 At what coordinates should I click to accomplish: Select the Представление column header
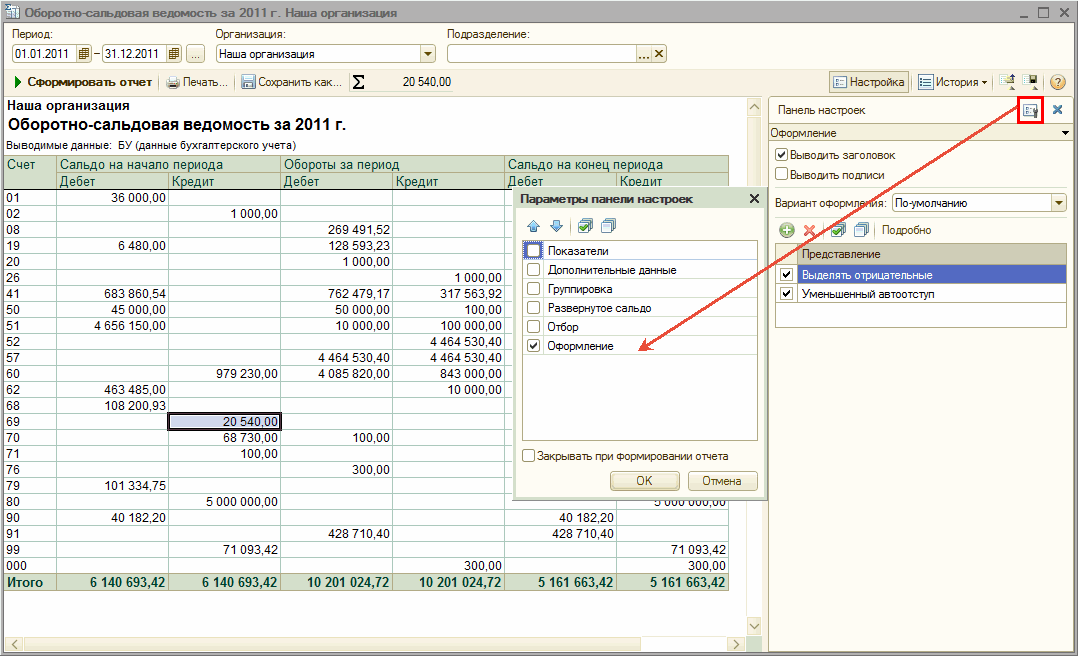(932, 254)
